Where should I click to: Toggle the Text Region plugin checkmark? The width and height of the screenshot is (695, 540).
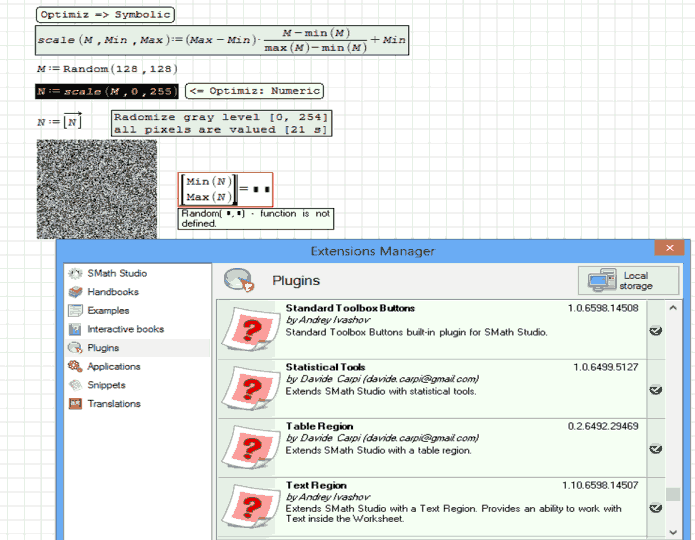(655, 508)
